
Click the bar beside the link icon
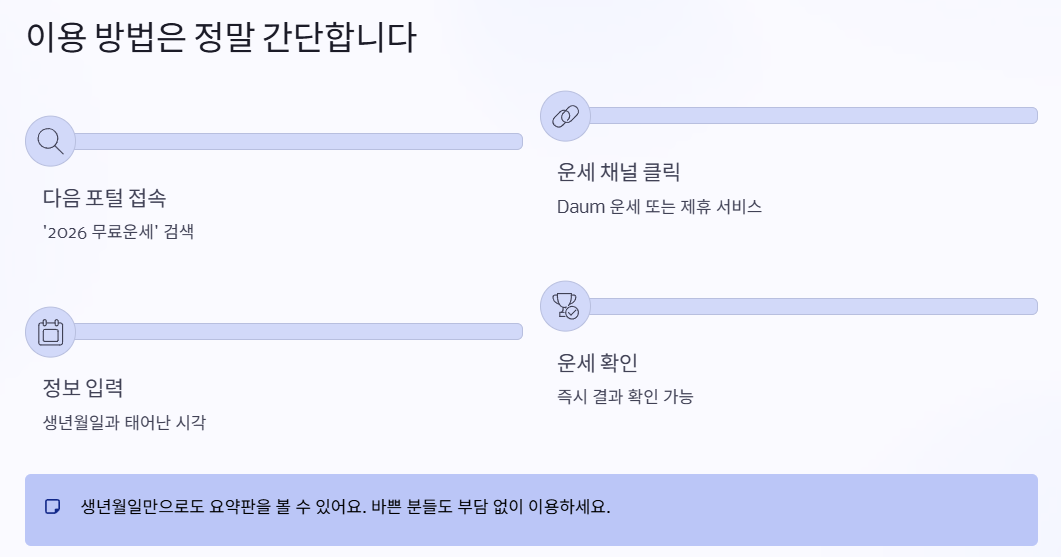pos(813,116)
